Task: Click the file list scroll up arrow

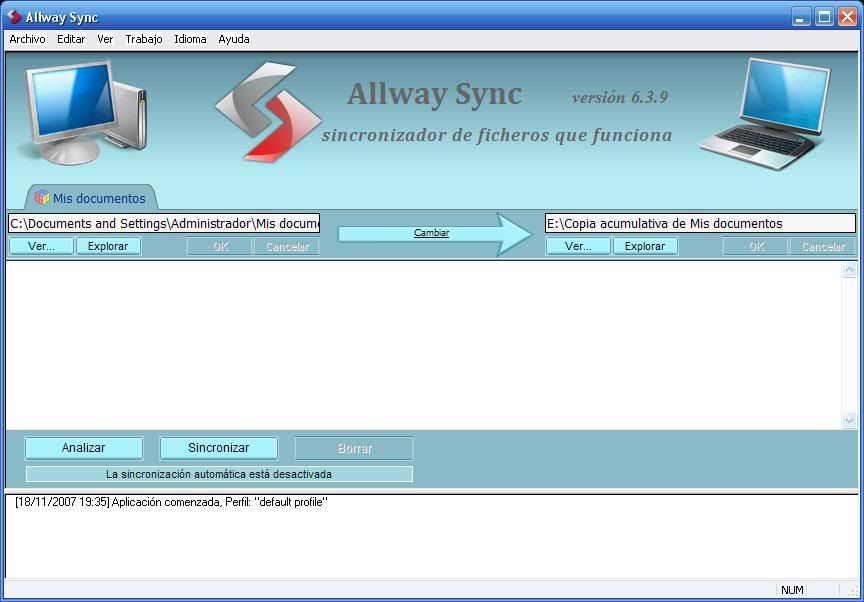Action: pos(849,270)
